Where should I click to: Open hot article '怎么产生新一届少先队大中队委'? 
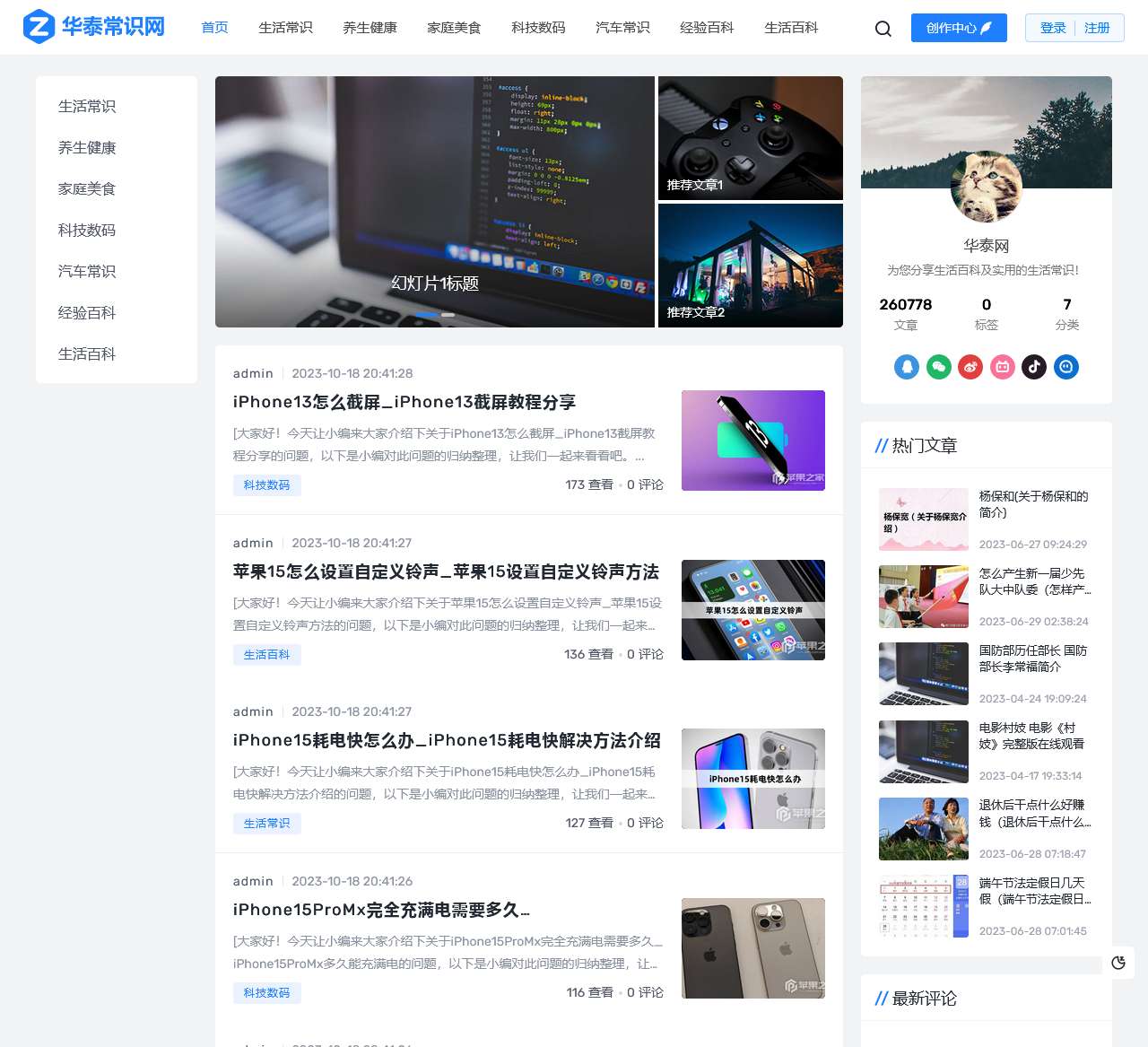tap(1035, 581)
